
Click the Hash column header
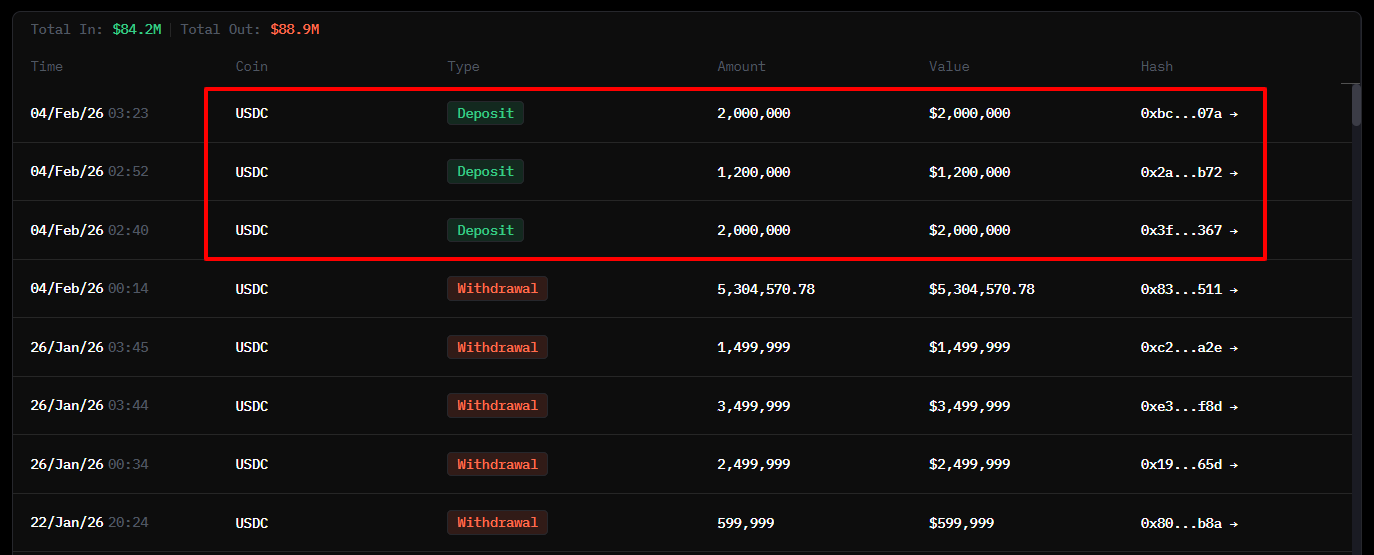click(1156, 67)
